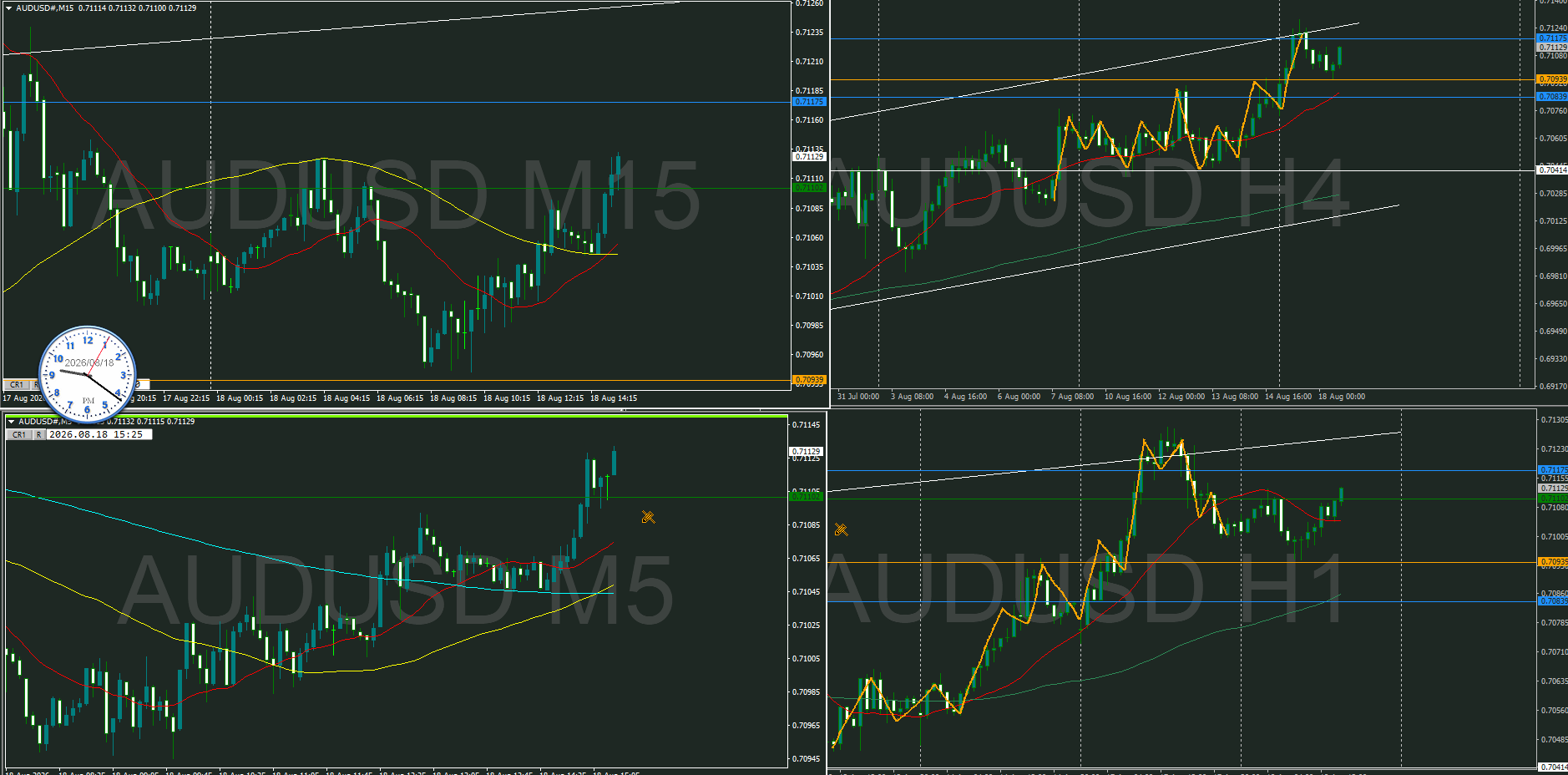Click the 0.69810 tick on H4 price axis
Image resolution: width=1568 pixels, height=775 pixels.
pos(1553,276)
